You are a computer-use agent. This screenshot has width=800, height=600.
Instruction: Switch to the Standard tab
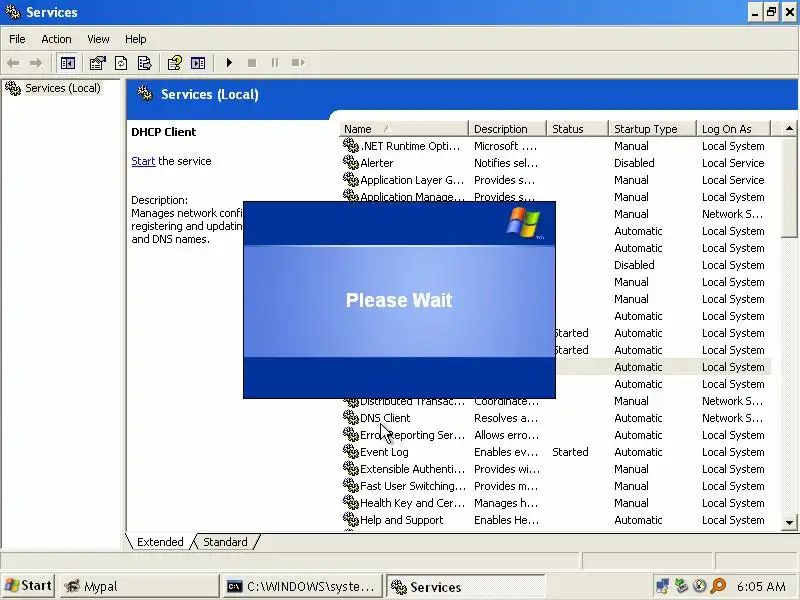point(225,542)
